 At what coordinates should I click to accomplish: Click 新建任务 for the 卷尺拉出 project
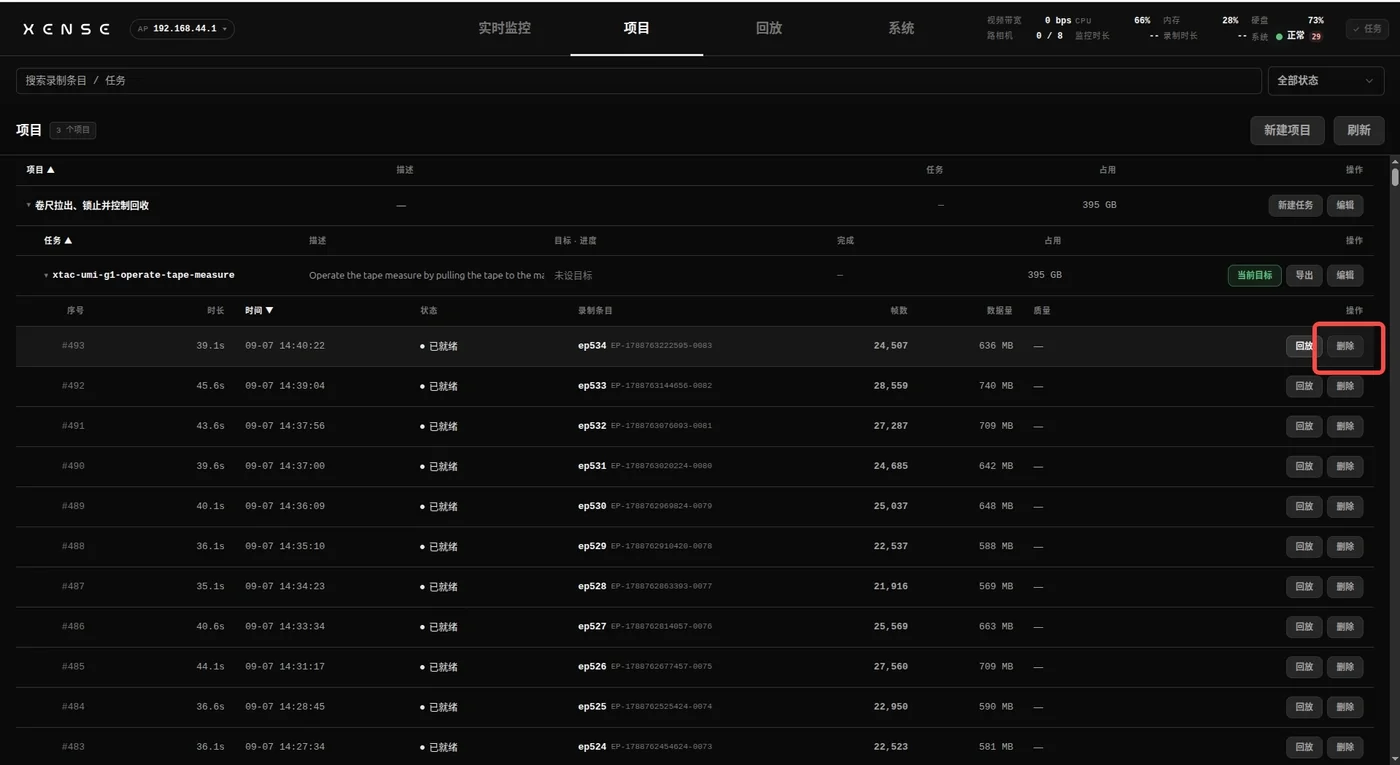[1296, 205]
